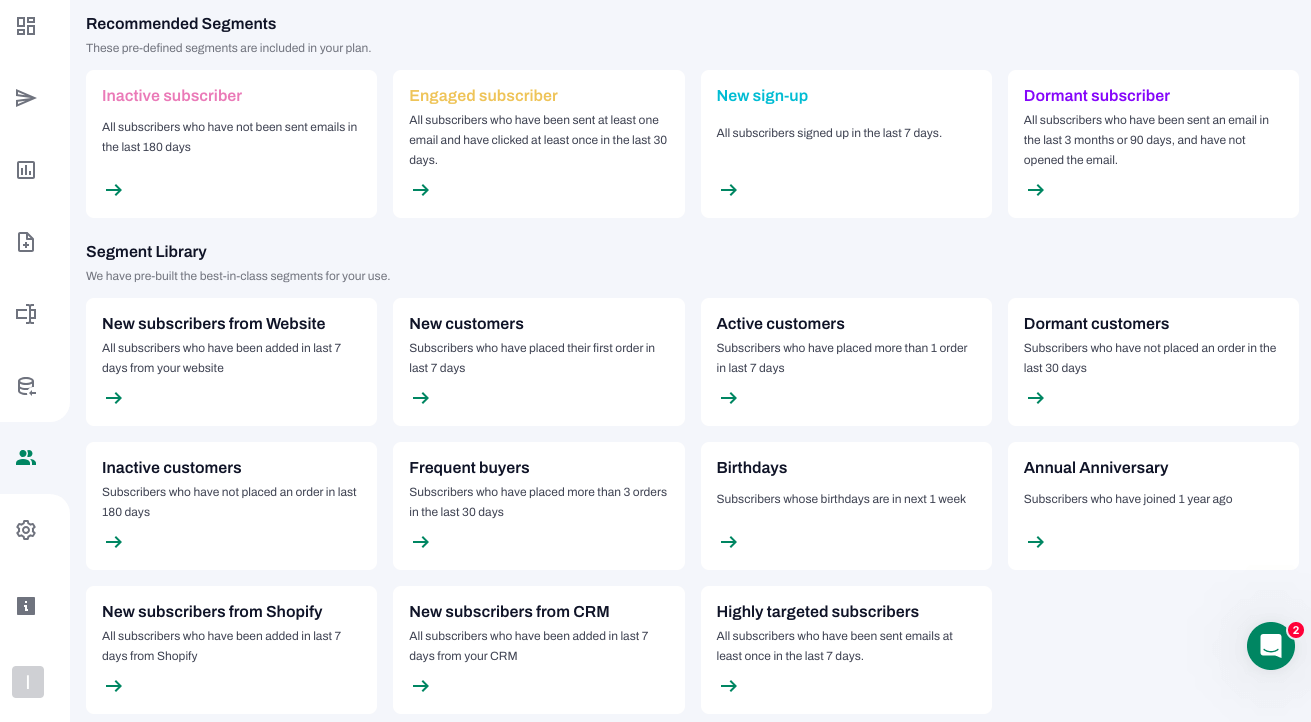Viewport: 1311px width, 722px height.
Task: Select the Annual Anniversary heading
Action: click(1096, 468)
